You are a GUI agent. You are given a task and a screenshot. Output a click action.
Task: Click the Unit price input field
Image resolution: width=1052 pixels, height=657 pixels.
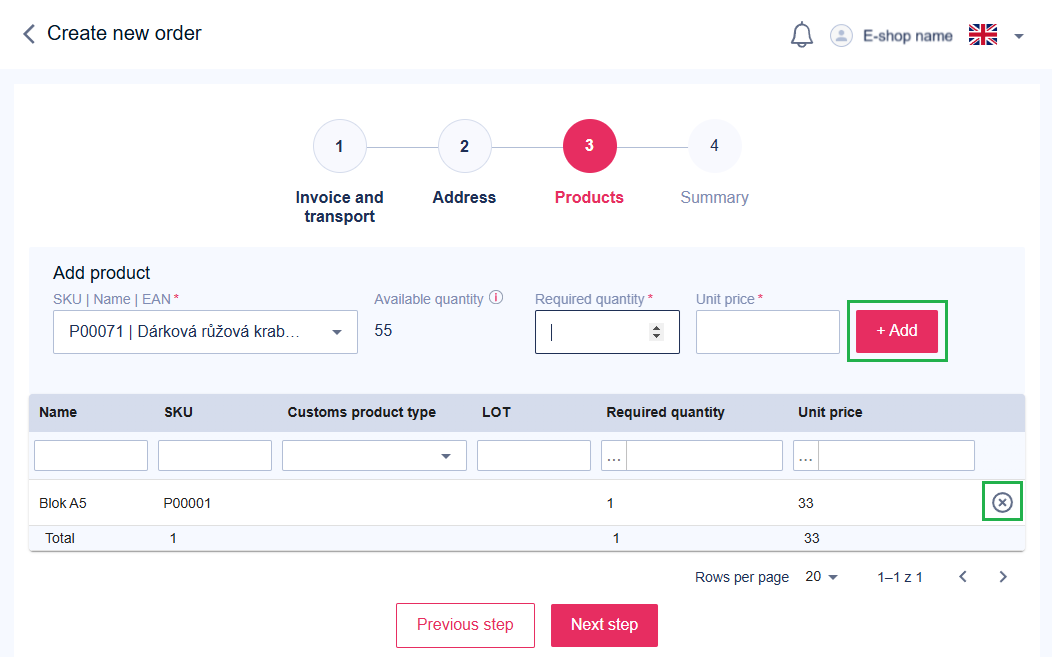[767, 332]
